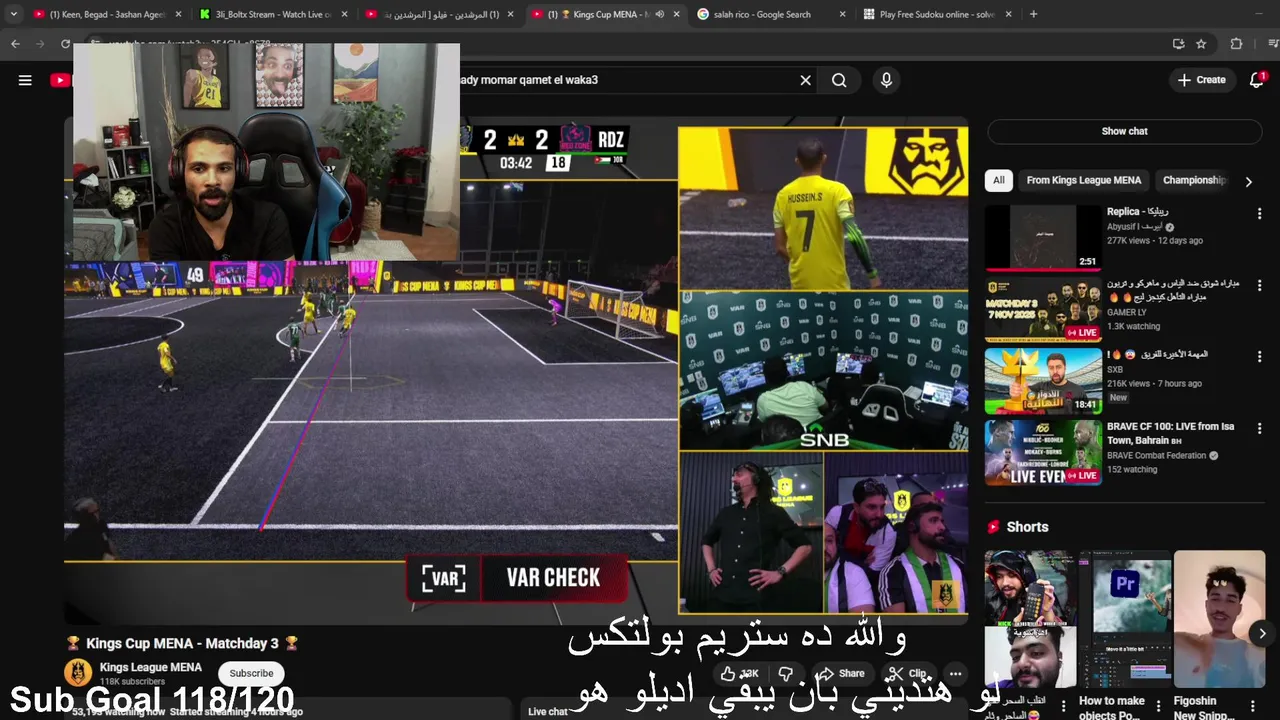Open the 'Figoshin New Snipp...' short
This screenshot has width=1280, height=720.
(x=1219, y=619)
